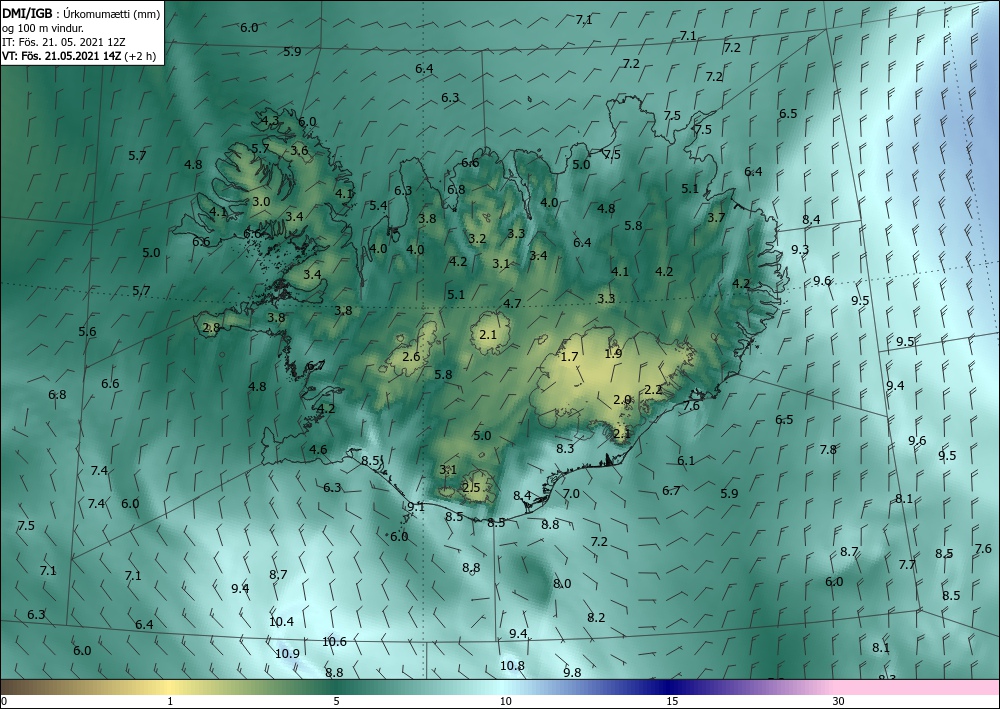Click the 2.5 value on the southern glacier

pyautogui.click(x=471, y=488)
